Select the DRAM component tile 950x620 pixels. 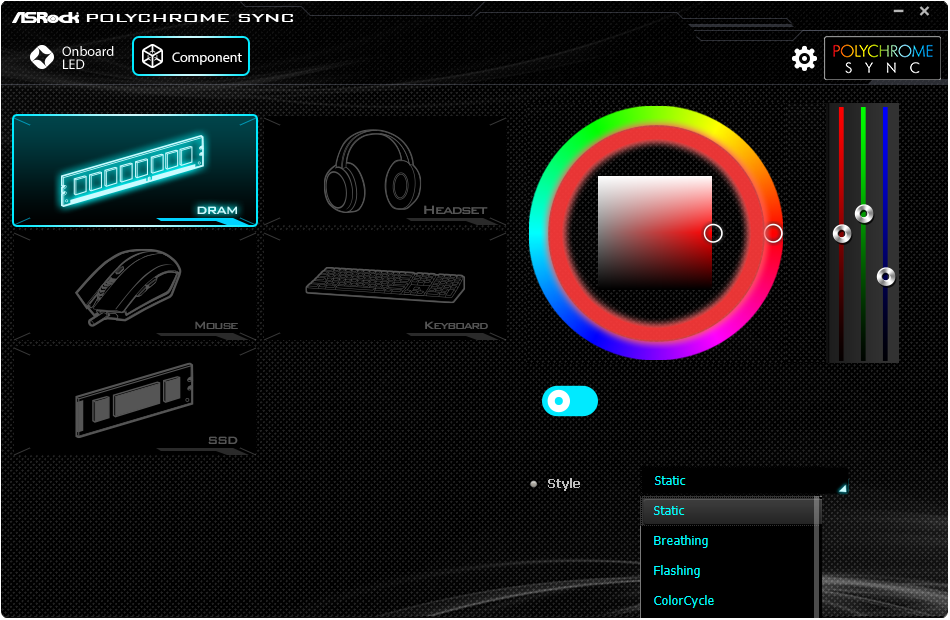135,170
